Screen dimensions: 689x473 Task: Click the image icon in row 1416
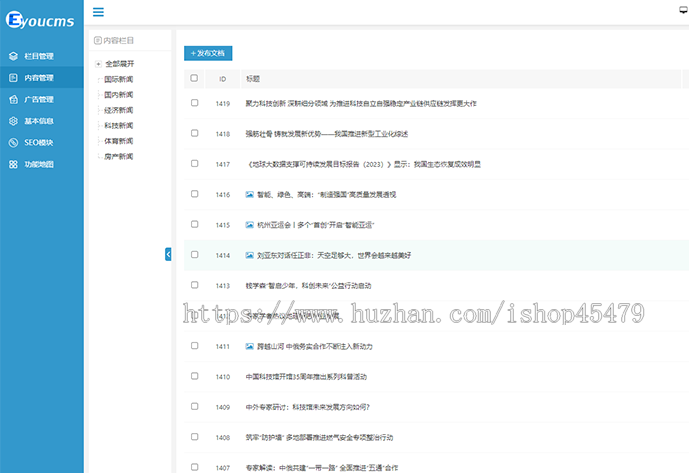(250, 194)
